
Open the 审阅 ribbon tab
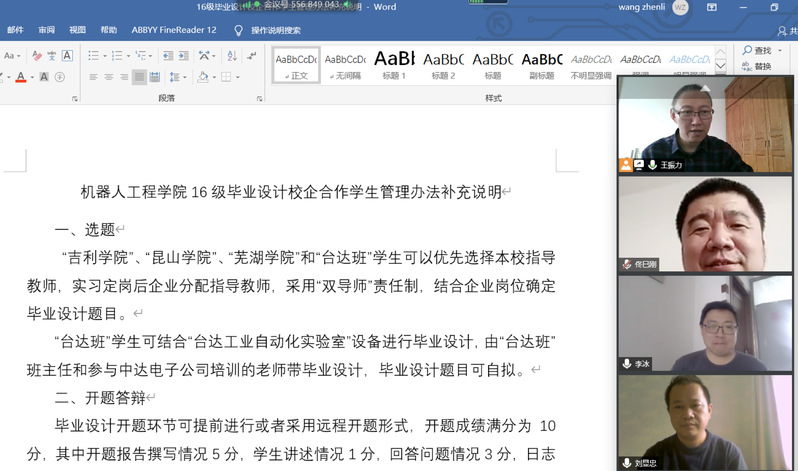[46, 30]
